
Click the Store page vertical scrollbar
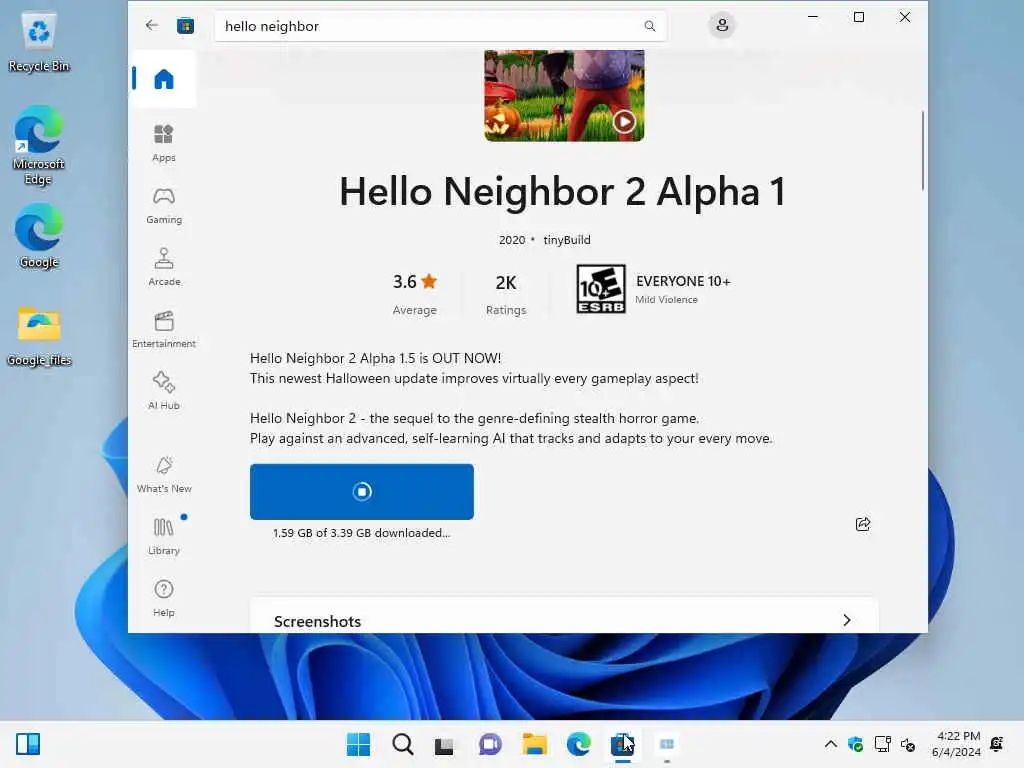tap(923, 150)
